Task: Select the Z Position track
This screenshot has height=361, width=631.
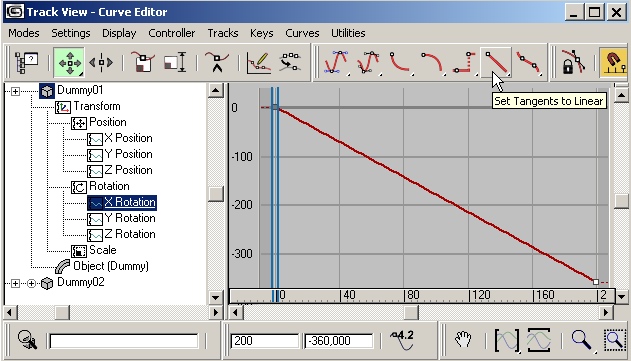Action: 128,170
